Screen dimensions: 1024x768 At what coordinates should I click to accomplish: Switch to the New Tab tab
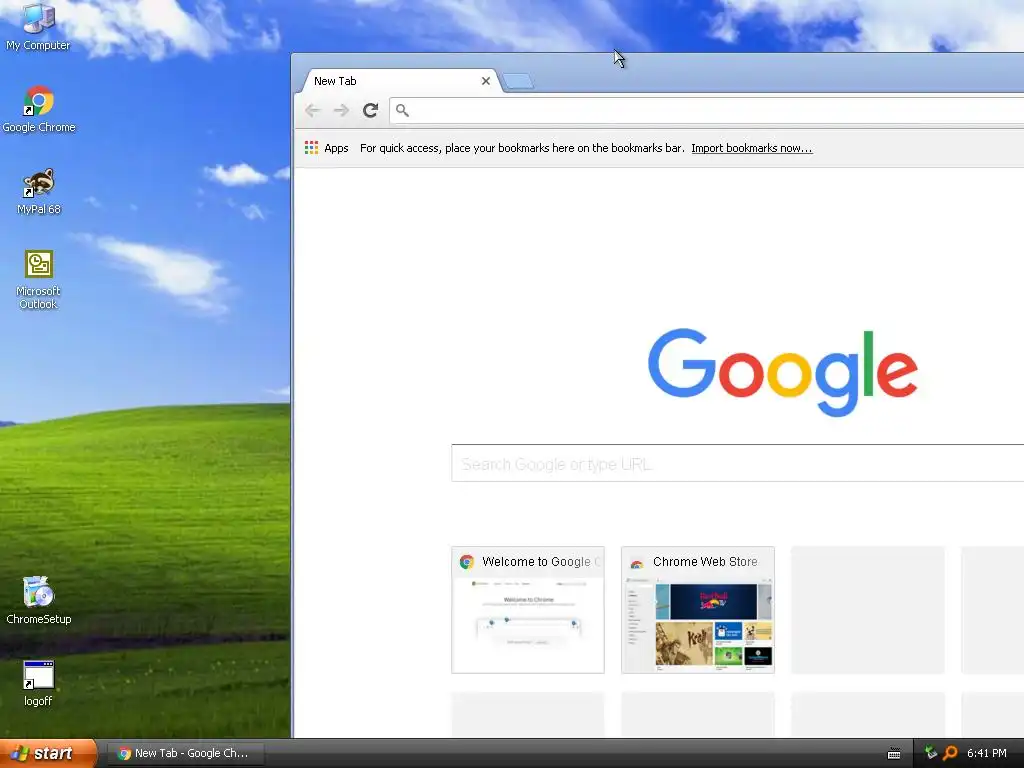pyautogui.click(x=400, y=81)
